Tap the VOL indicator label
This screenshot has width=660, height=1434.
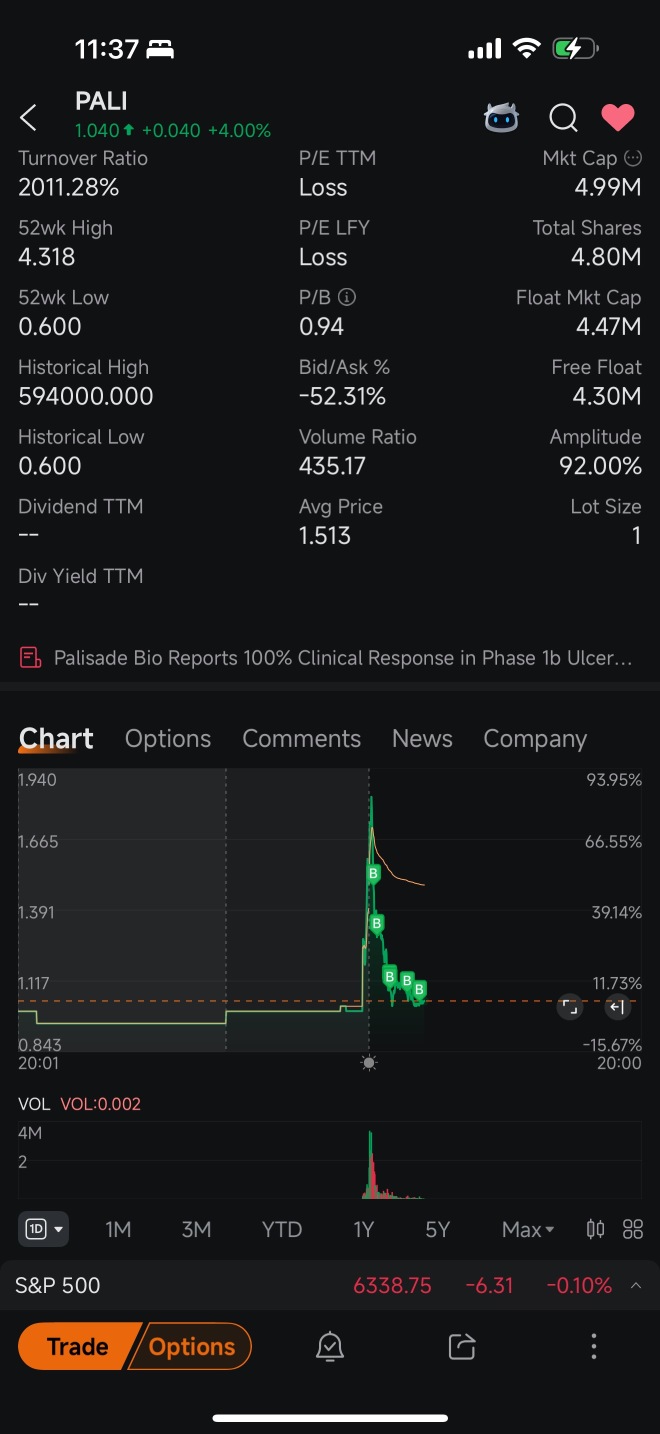[33, 1104]
